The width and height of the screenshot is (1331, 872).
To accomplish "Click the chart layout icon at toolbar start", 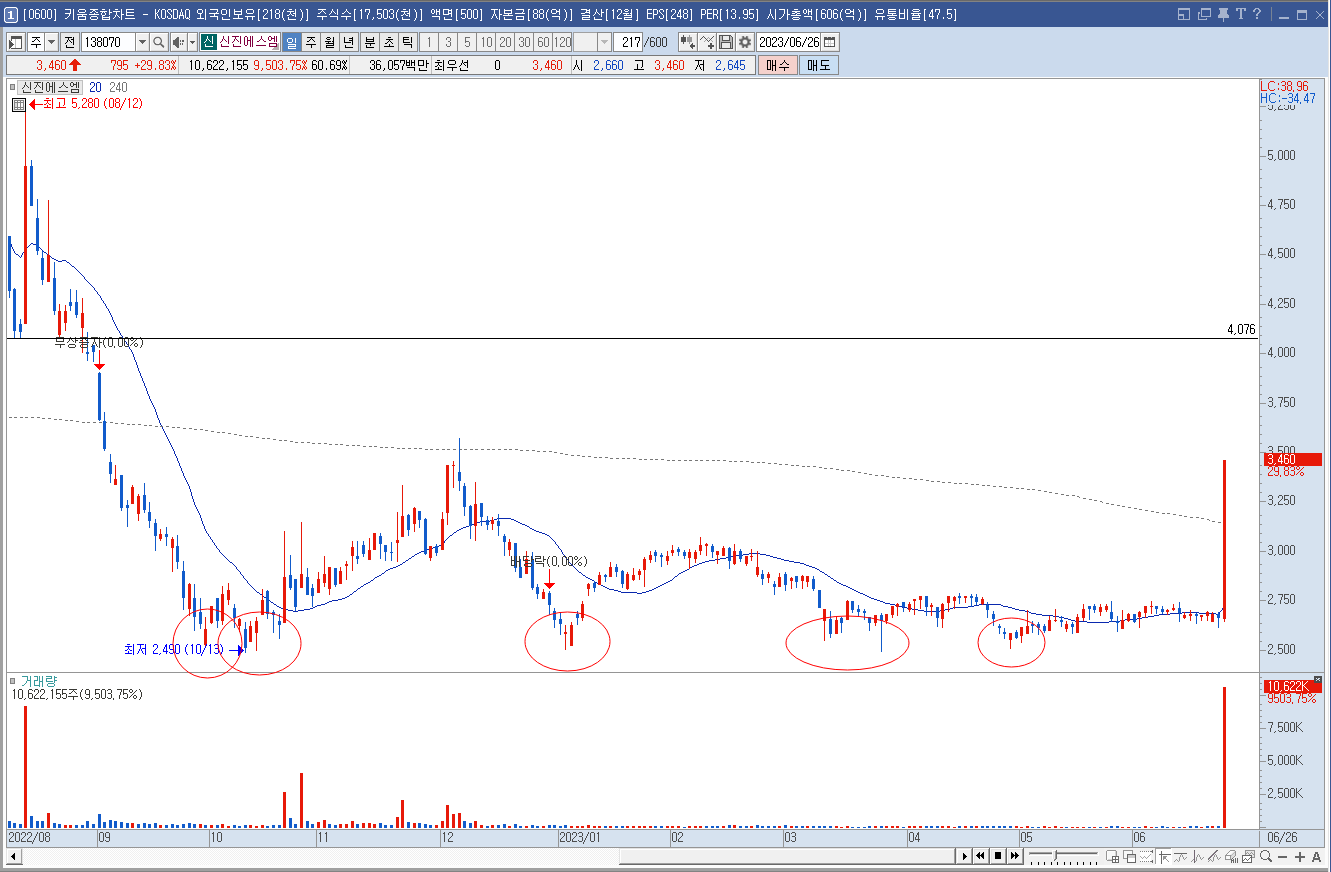I will pyautogui.click(x=16, y=42).
